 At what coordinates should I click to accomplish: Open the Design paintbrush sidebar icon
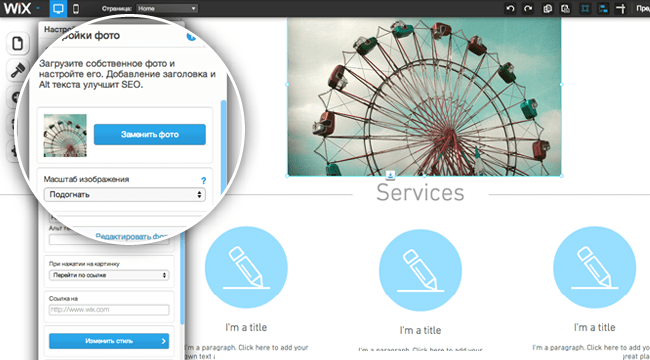(17, 70)
